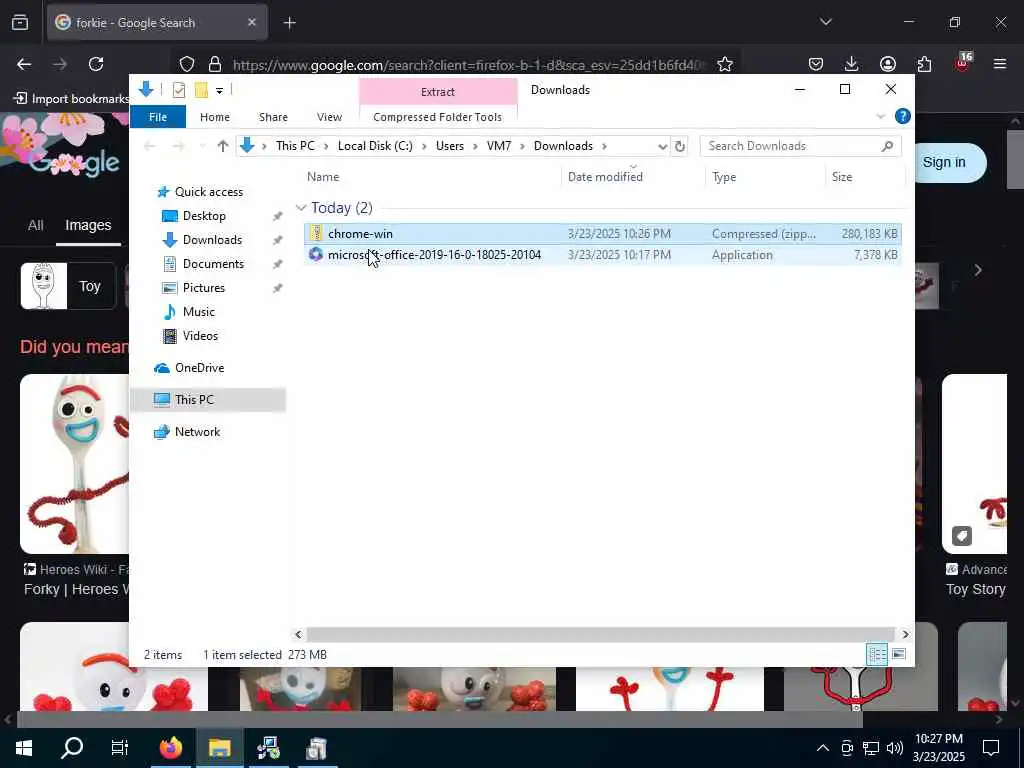
Task: Open Task View on the taskbar
Action: [120, 748]
